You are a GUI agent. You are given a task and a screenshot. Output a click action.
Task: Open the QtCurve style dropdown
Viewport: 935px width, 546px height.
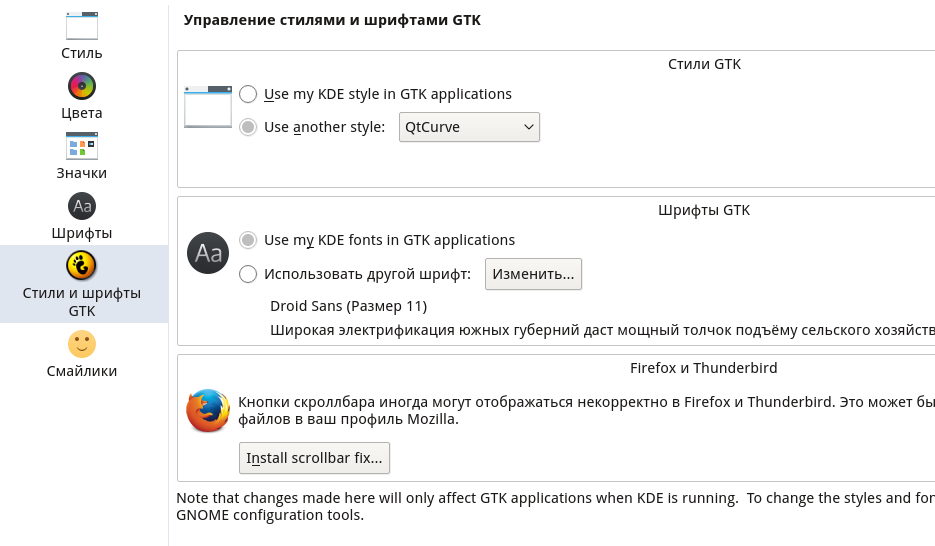pyautogui.click(x=469, y=127)
